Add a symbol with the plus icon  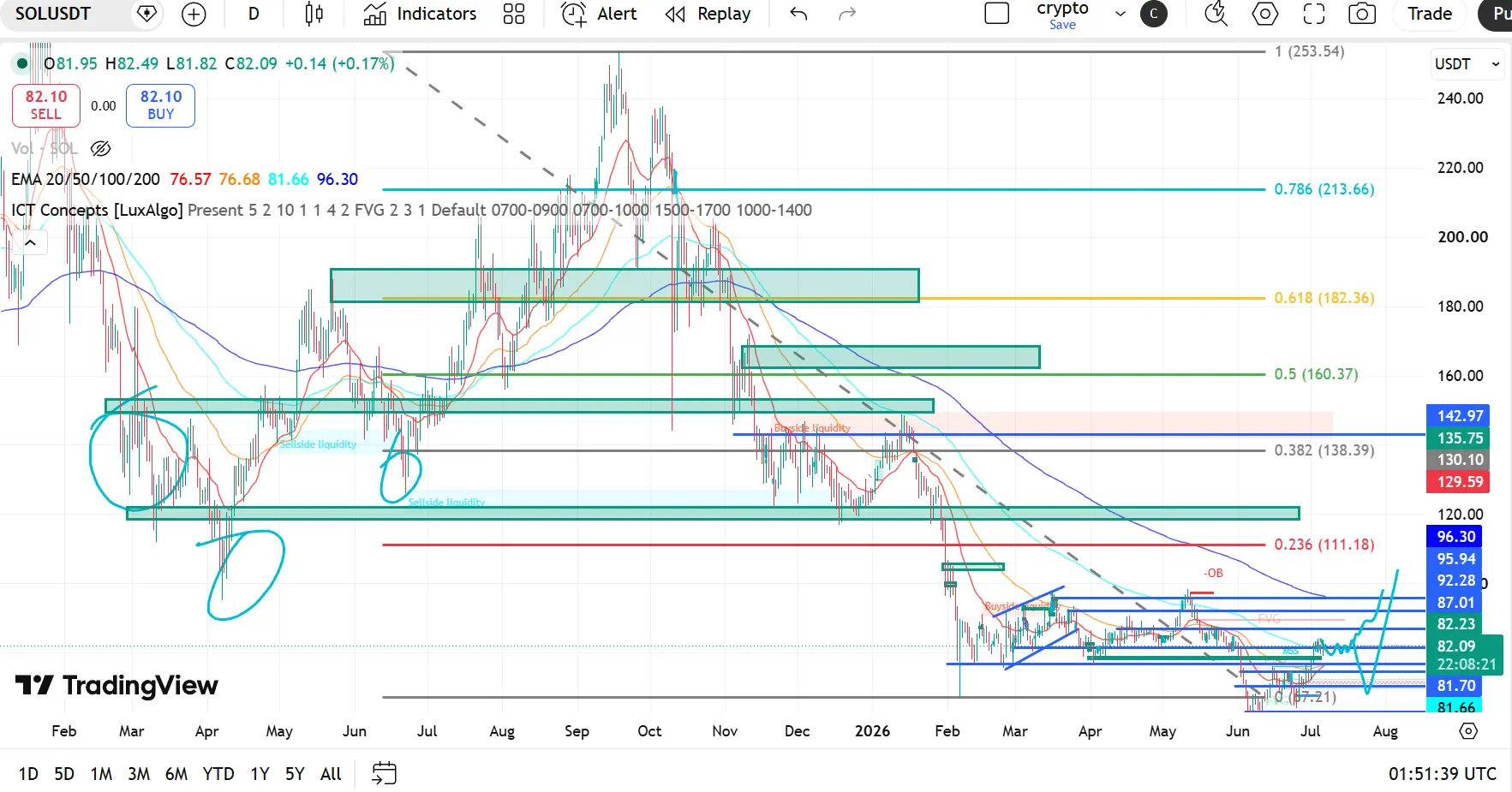click(x=194, y=14)
